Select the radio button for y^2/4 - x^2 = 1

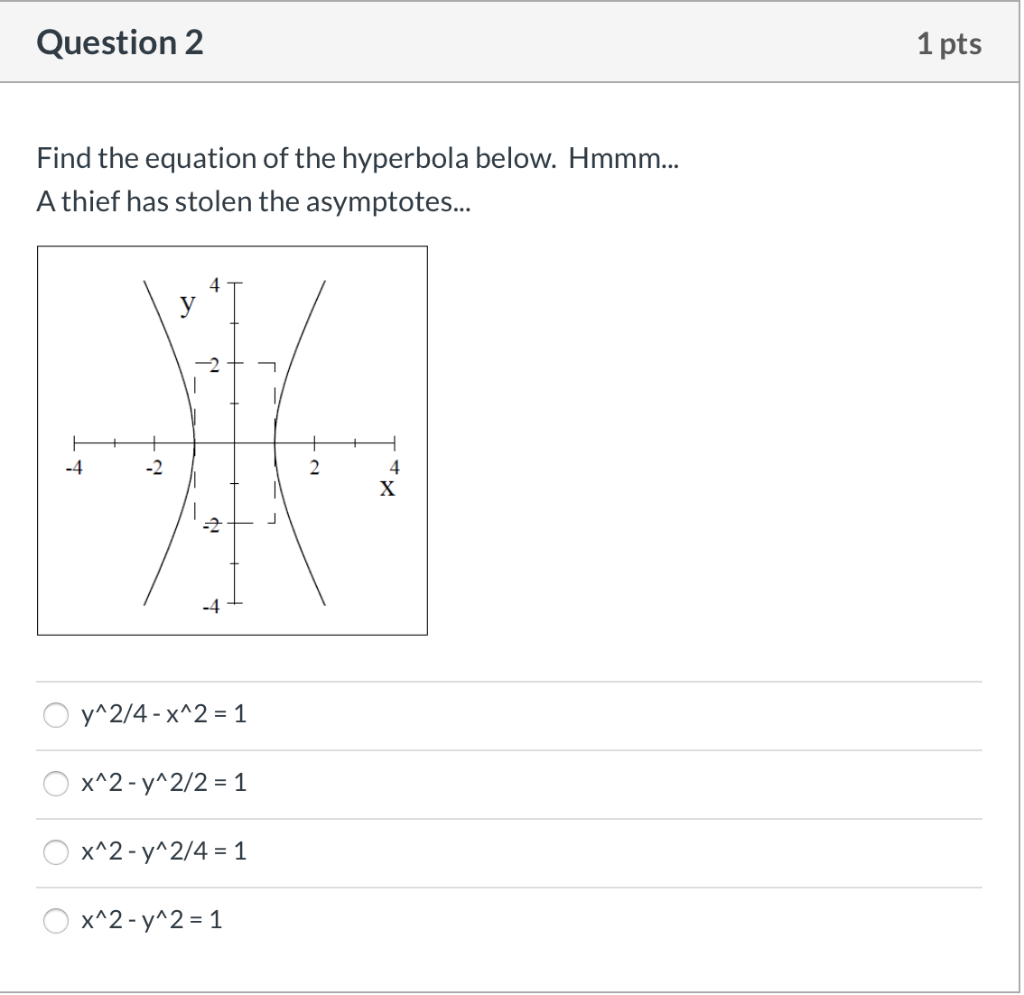[x=55, y=714]
